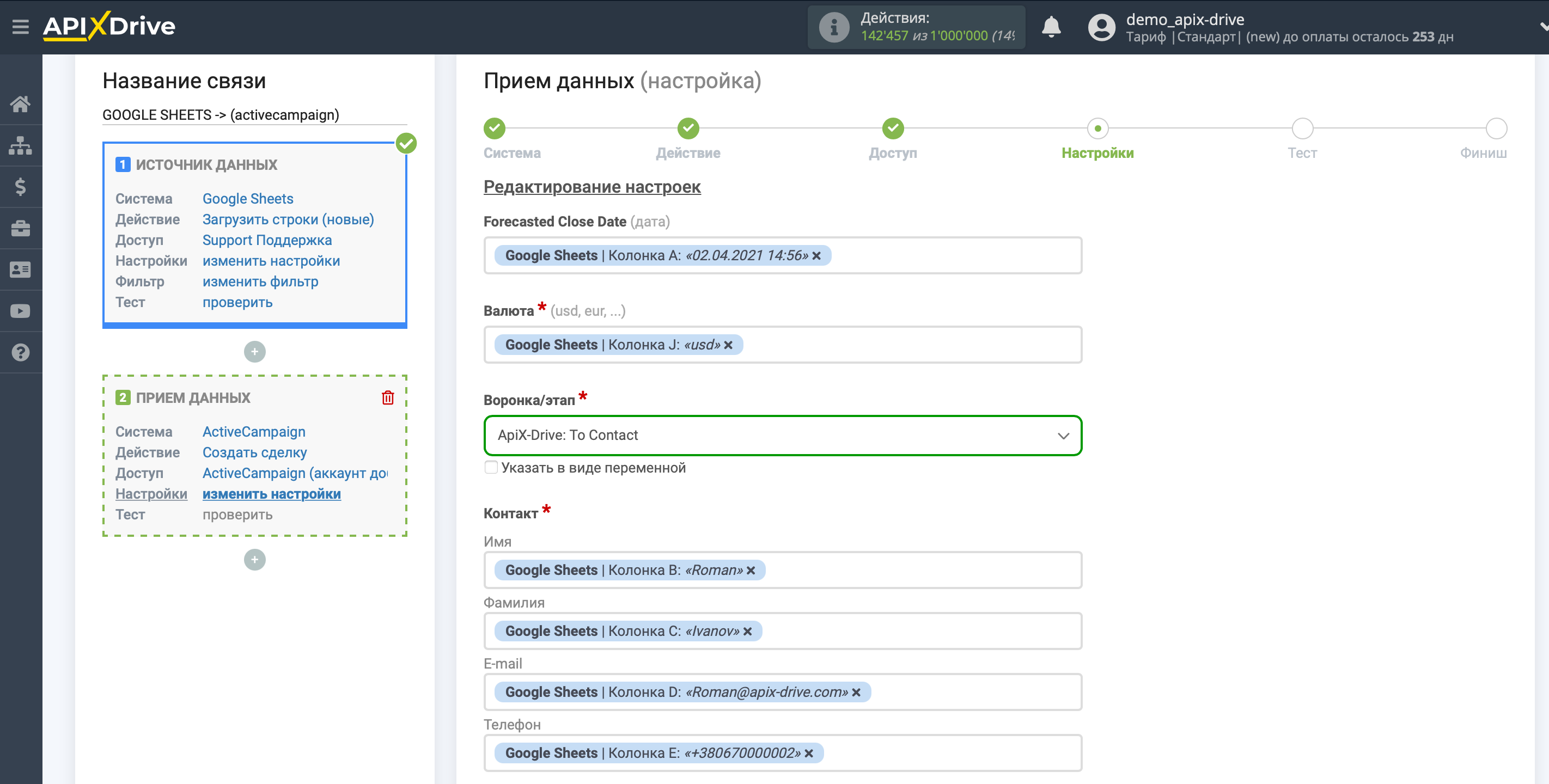
Task: Open billing dollar icon in sidebar
Action: [21, 187]
